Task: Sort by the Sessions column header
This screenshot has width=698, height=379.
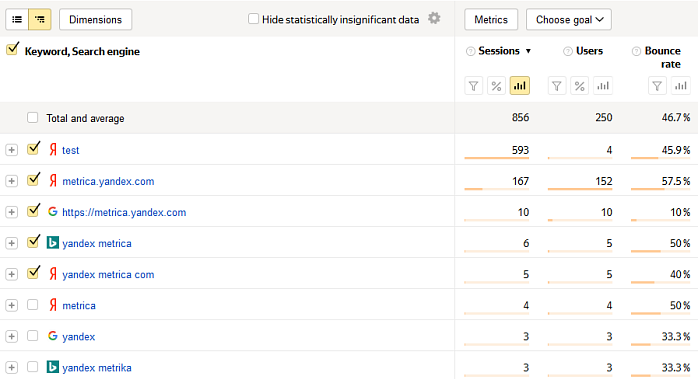Action: [x=499, y=51]
